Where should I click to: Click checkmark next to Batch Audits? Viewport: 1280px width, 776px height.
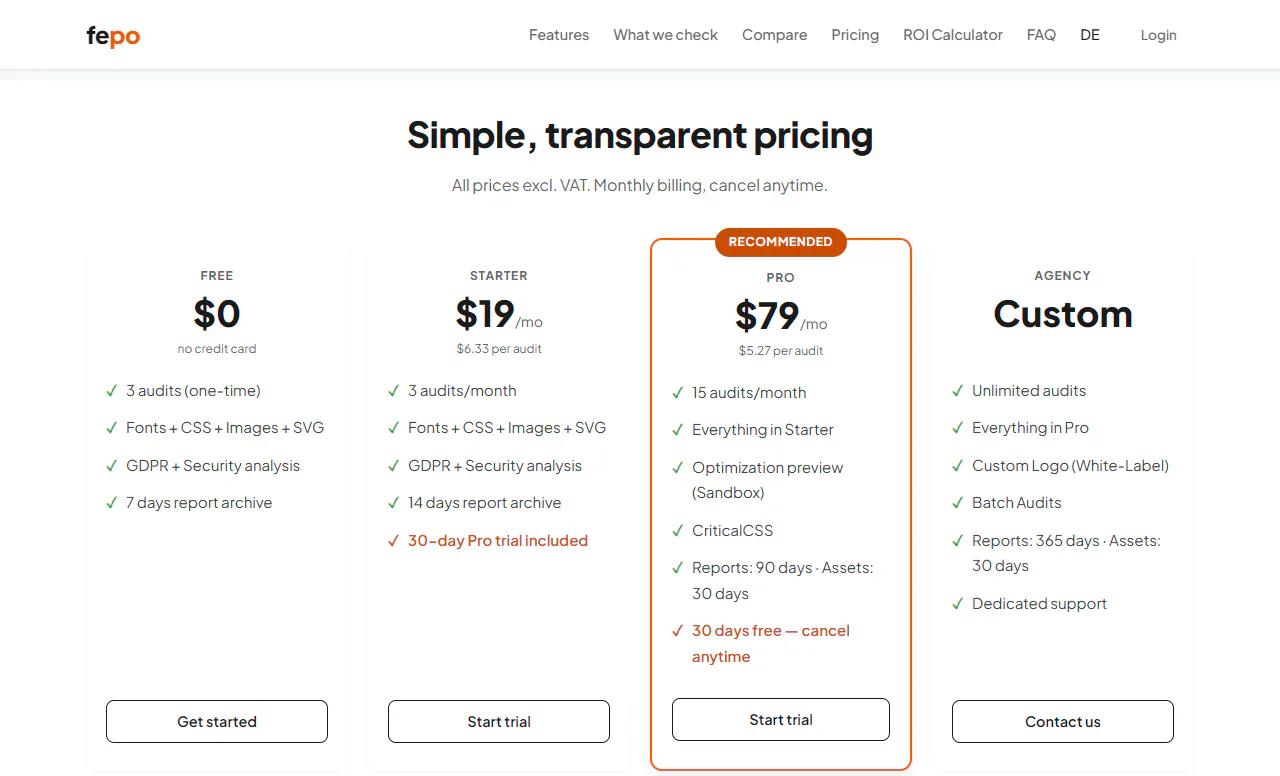click(x=958, y=503)
